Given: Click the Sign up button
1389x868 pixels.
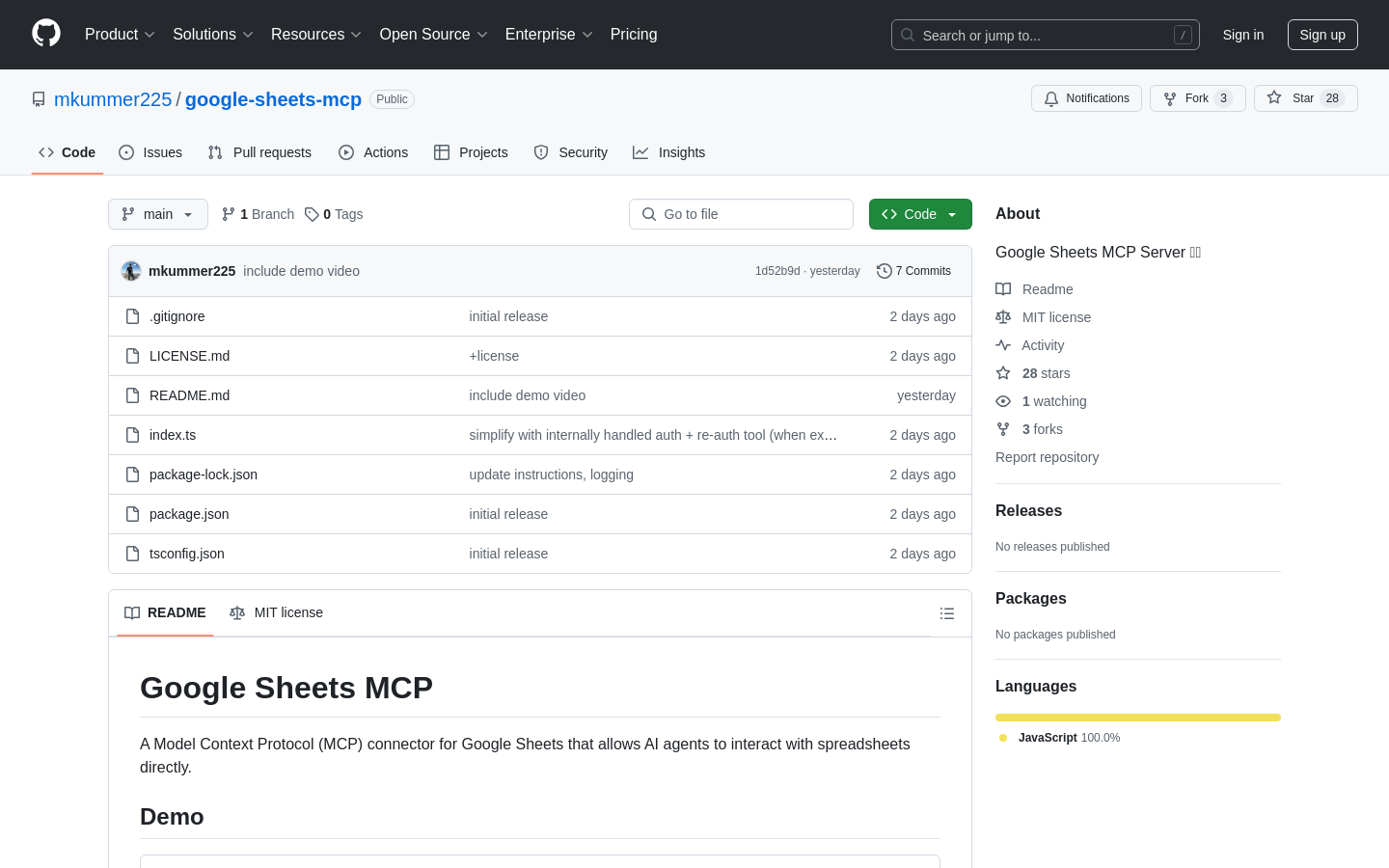Looking at the screenshot, I should pyautogui.click(x=1322, y=35).
